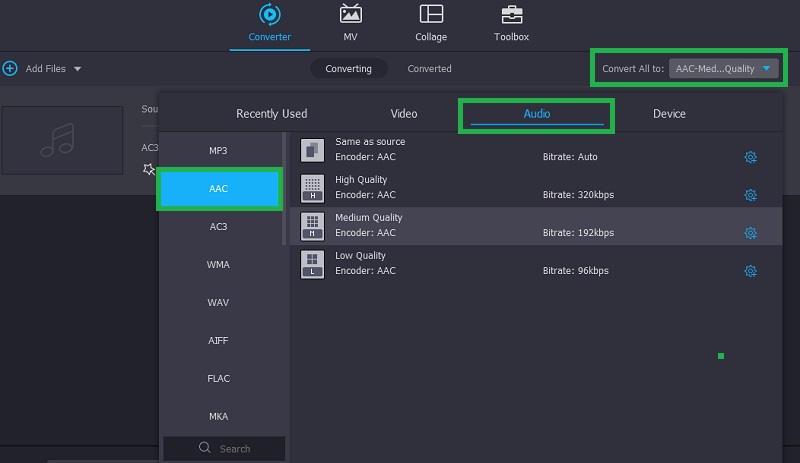Switch to the Device format tab

click(x=669, y=114)
